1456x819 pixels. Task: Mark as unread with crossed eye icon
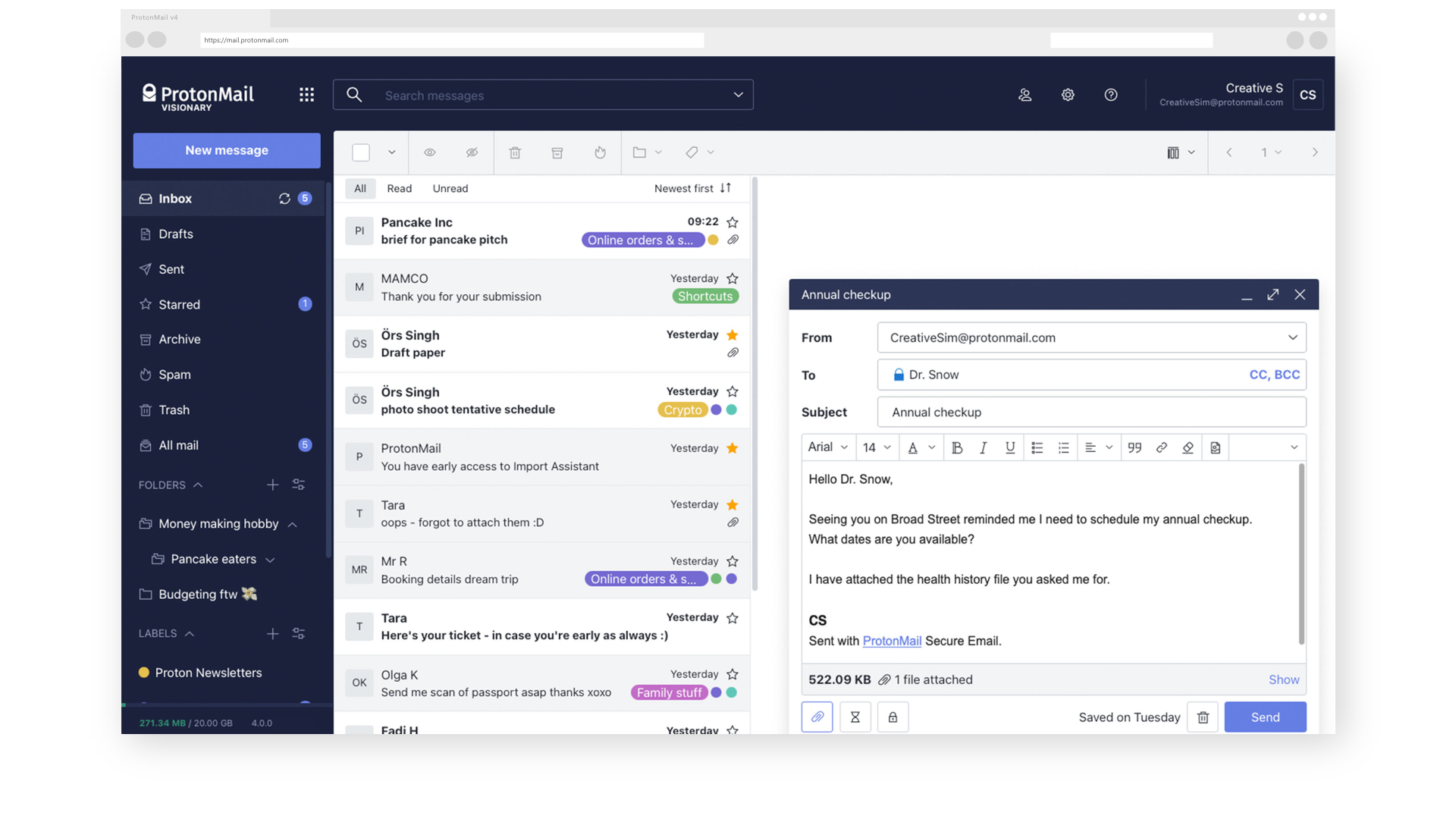[x=472, y=152]
